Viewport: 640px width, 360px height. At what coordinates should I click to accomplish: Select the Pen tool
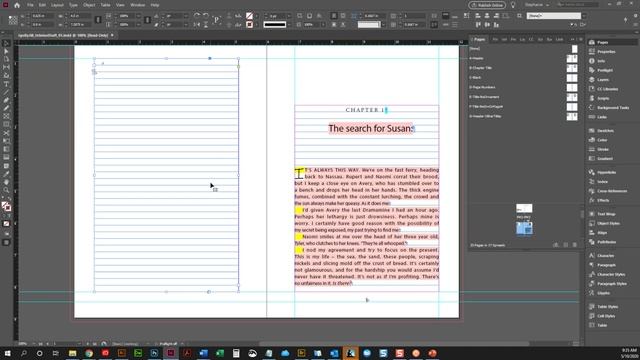point(6,100)
